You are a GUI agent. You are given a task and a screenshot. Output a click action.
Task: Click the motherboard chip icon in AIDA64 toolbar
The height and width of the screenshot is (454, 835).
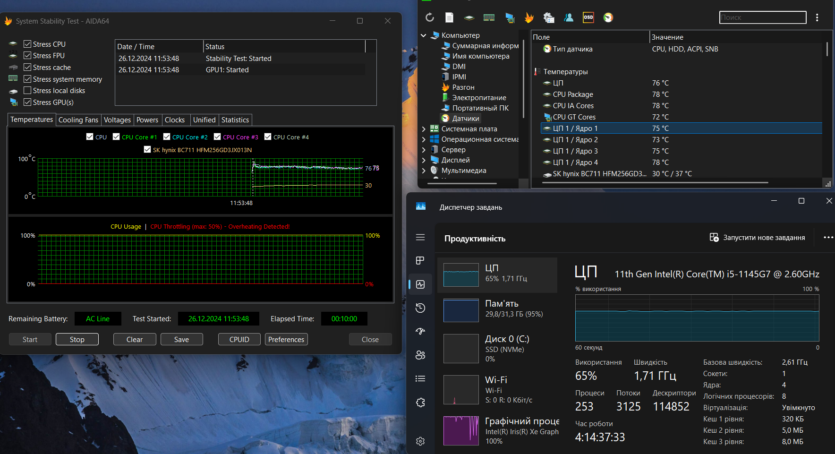click(x=469, y=18)
